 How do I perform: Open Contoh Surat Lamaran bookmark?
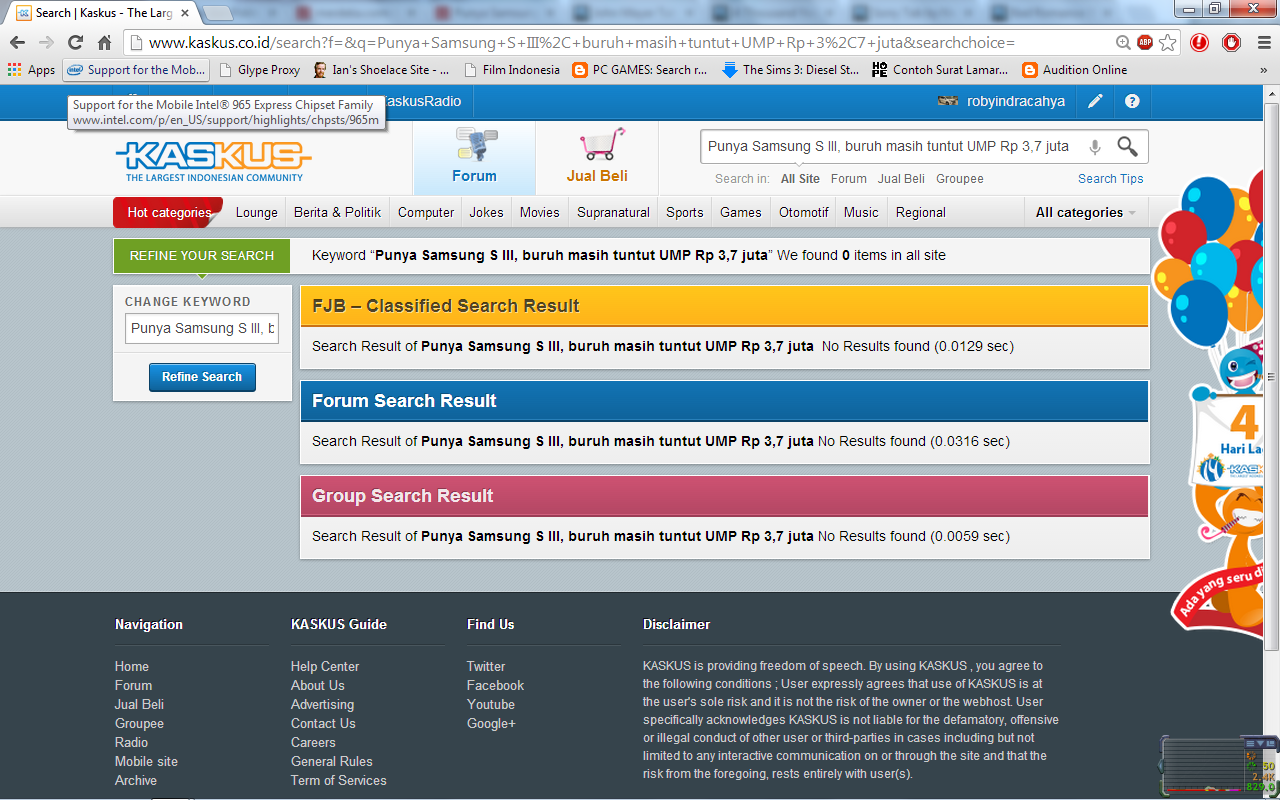point(940,70)
